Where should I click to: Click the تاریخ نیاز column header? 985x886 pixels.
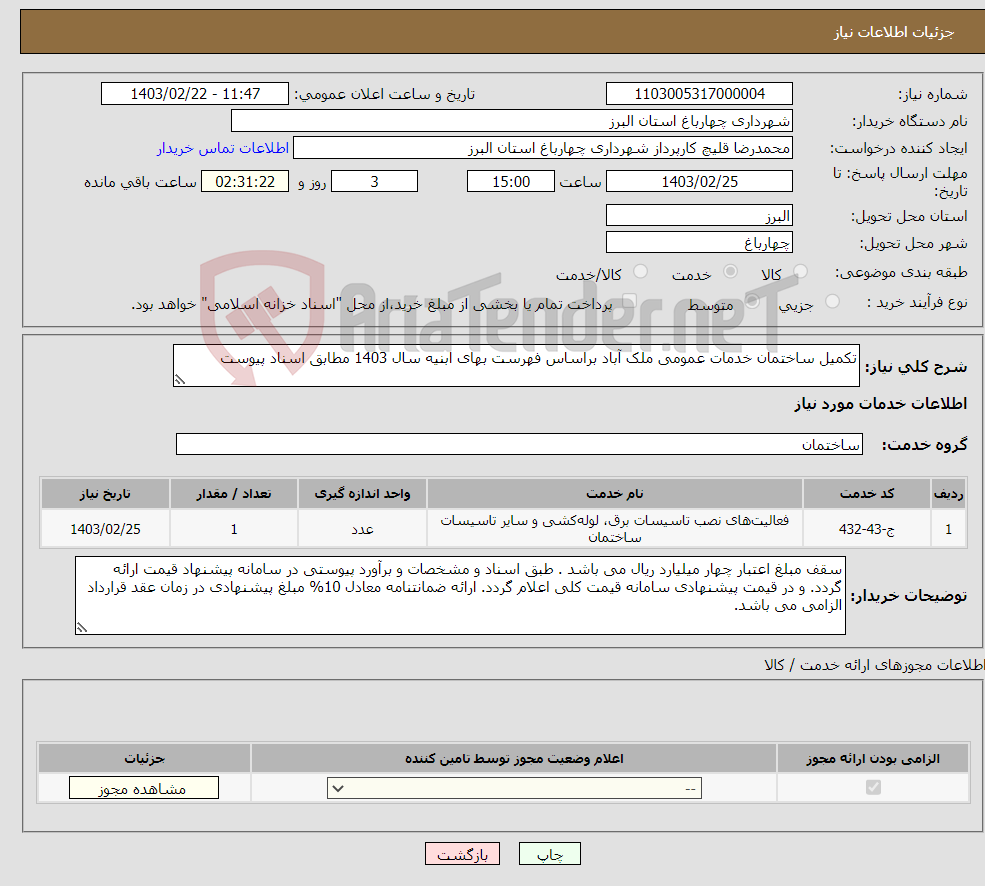point(106,493)
